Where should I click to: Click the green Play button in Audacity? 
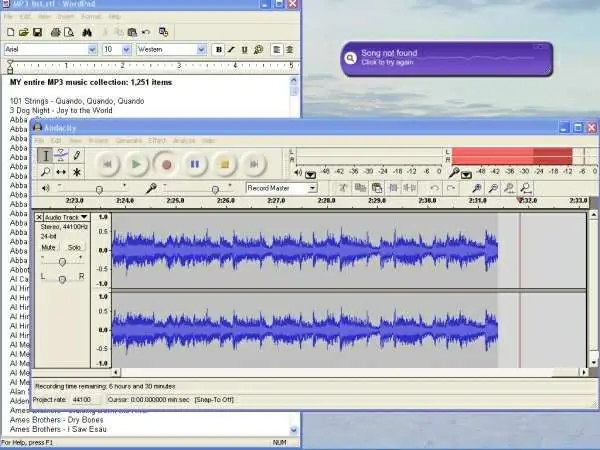click(136, 164)
